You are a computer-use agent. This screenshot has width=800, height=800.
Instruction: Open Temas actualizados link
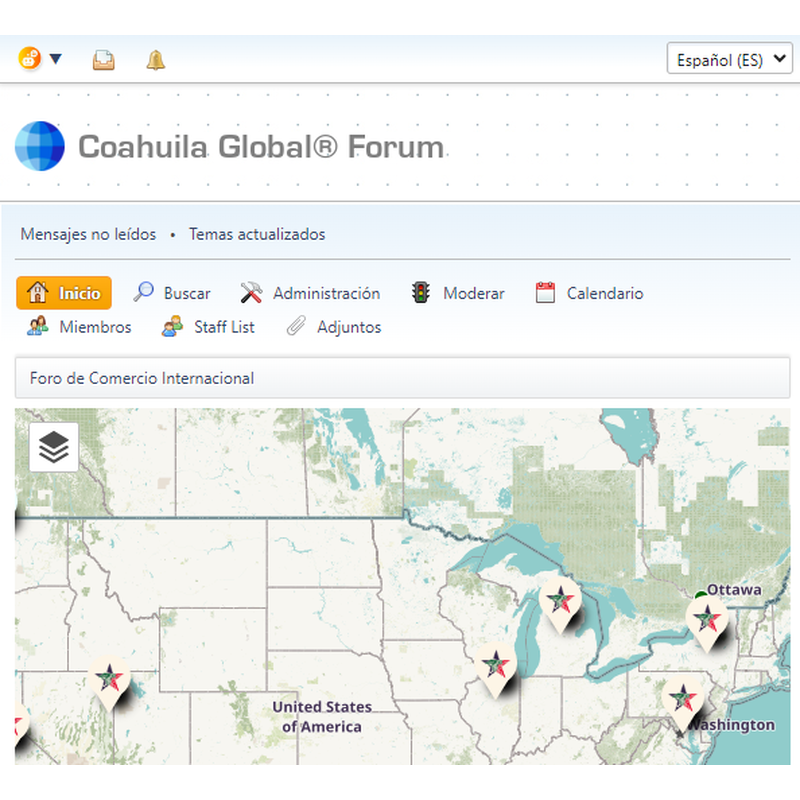[x=257, y=234]
